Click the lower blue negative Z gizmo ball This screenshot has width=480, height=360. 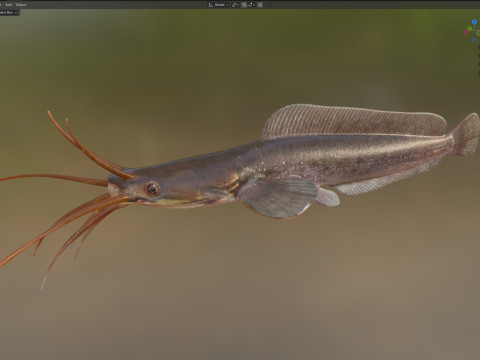474,40
